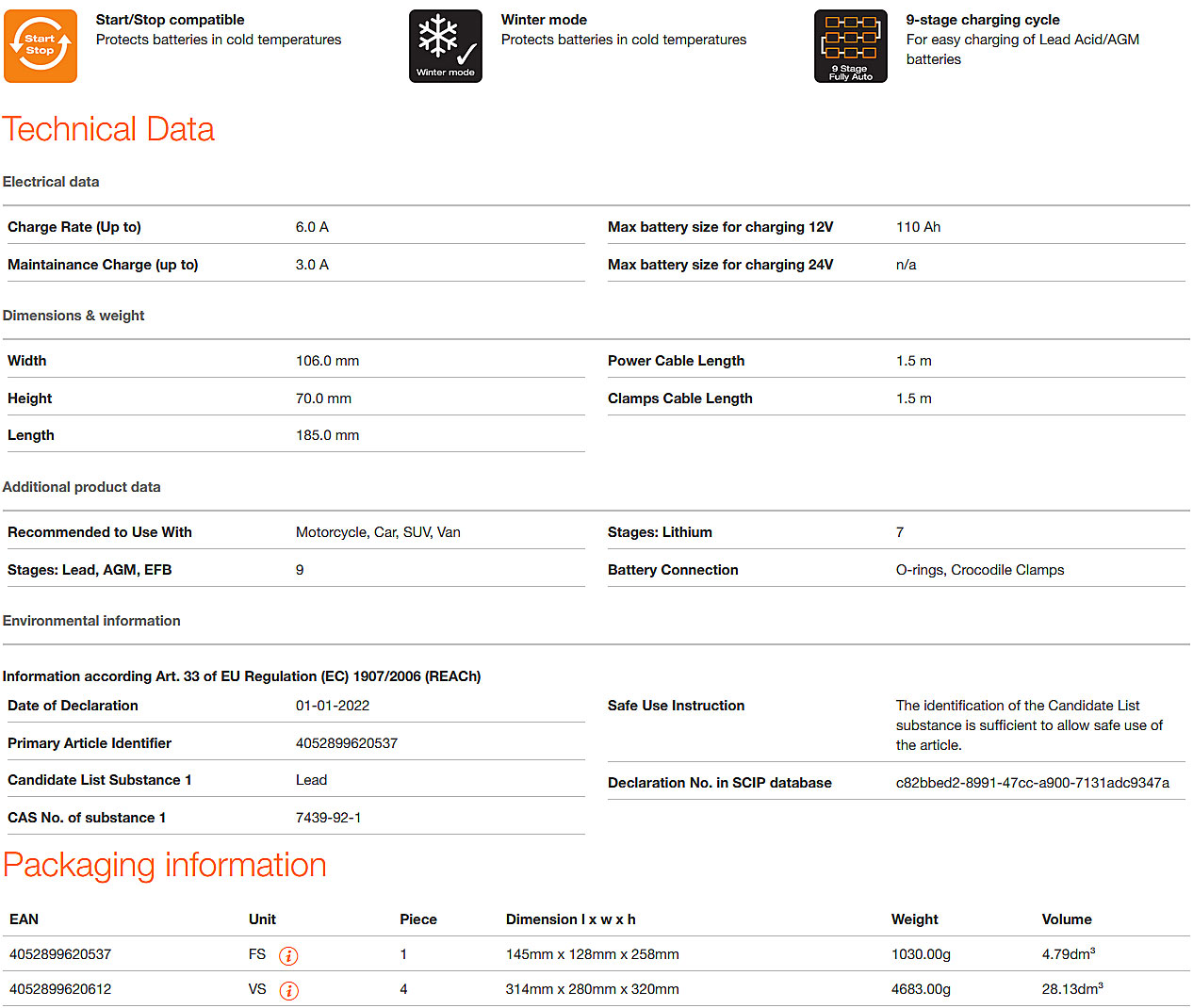Click the SCIP declaration number starting c82bbed2

(x=1032, y=783)
